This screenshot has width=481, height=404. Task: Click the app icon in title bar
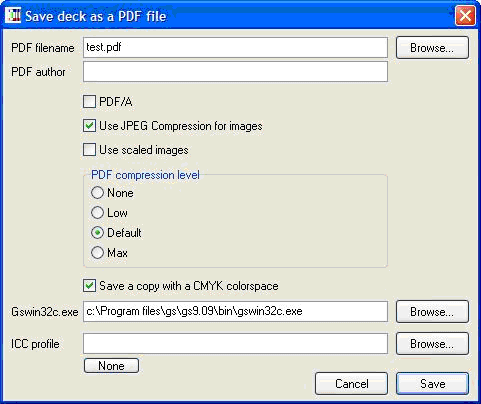[x=14, y=16]
